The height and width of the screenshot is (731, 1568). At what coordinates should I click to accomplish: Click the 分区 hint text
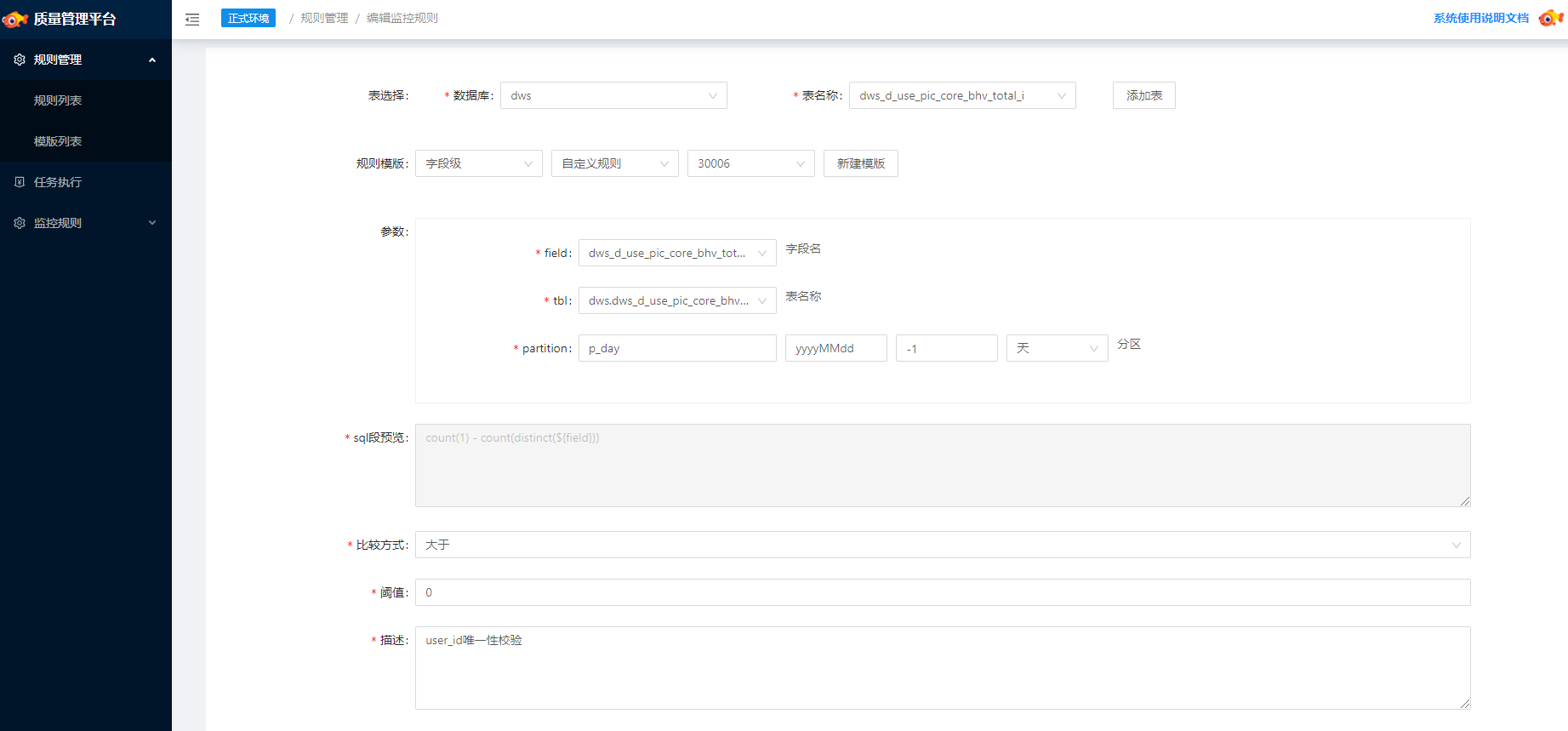click(1129, 344)
